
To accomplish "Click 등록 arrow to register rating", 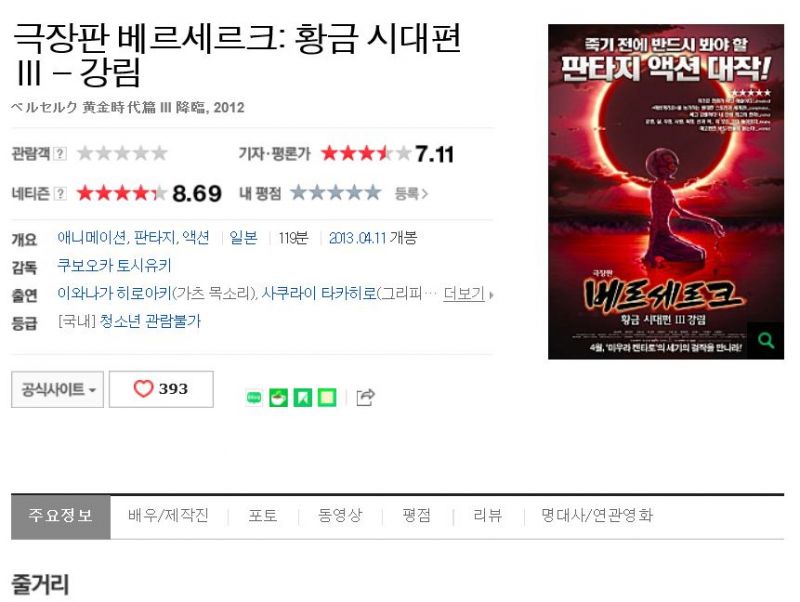I will click(411, 193).
